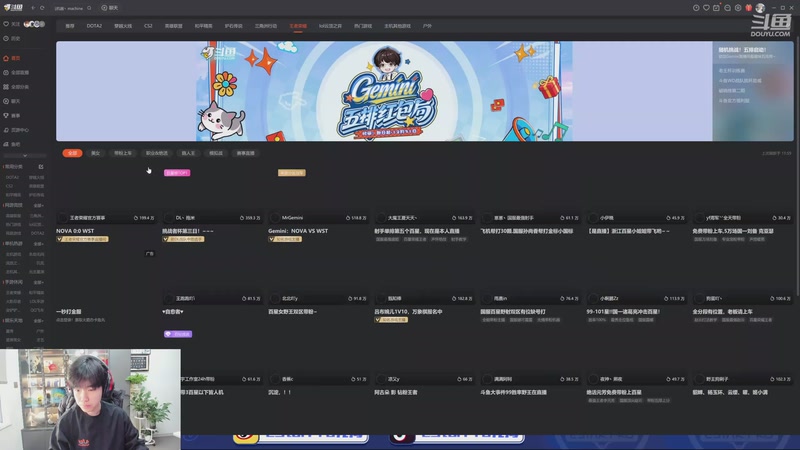Expand 全部 next to 单机热游

click(x=39, y=243)
